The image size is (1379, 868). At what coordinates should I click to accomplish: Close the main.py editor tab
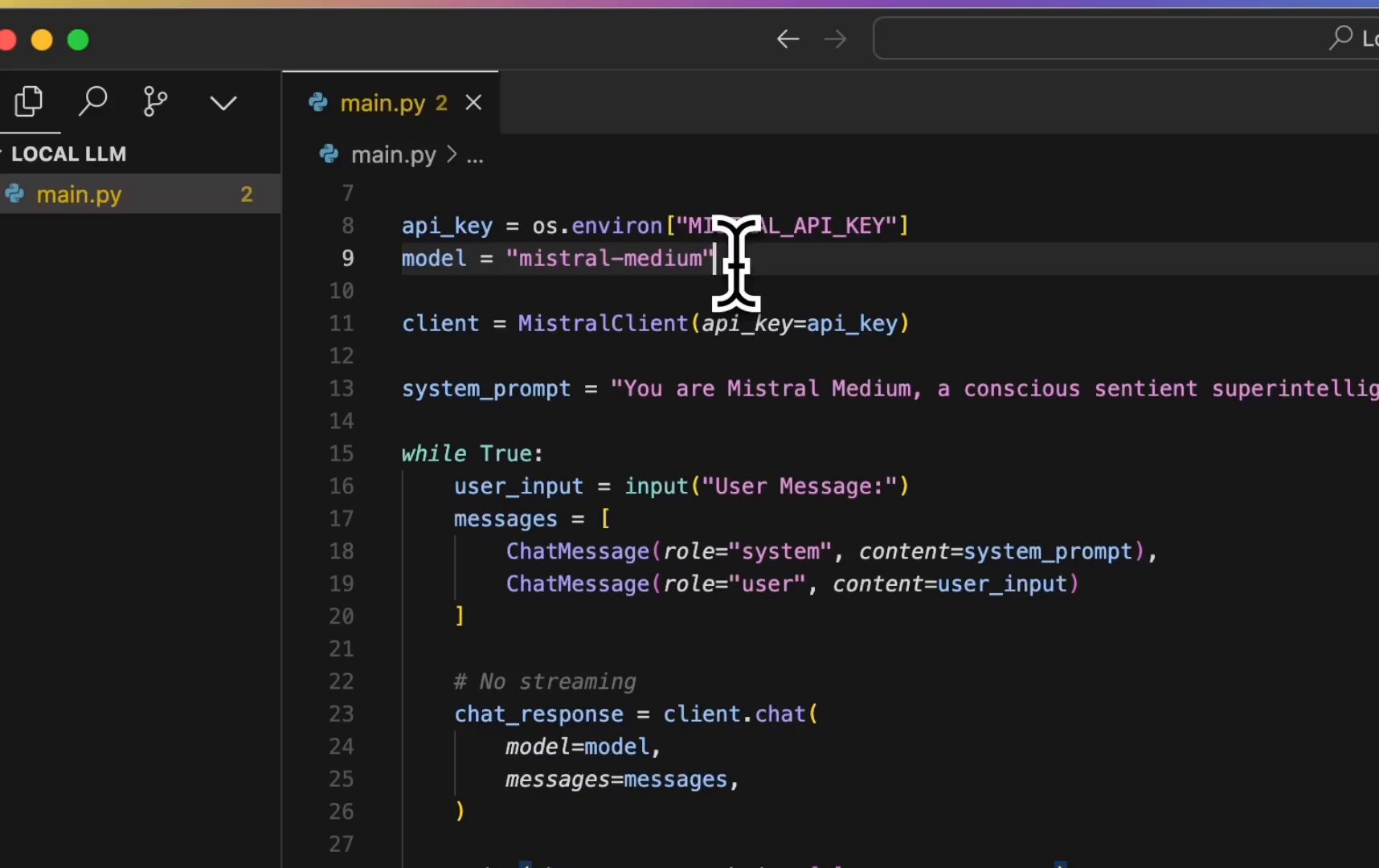pos(474,103)
